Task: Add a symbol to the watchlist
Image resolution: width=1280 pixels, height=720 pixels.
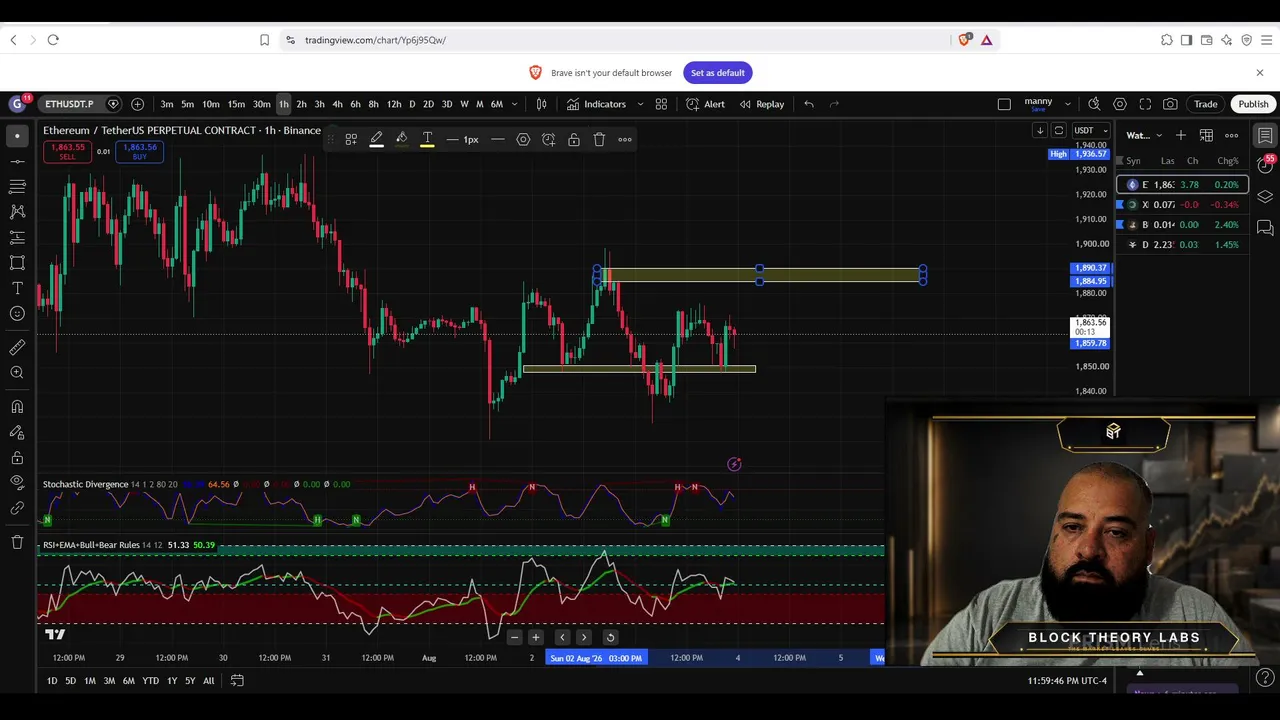Action: coord(1181,135)
